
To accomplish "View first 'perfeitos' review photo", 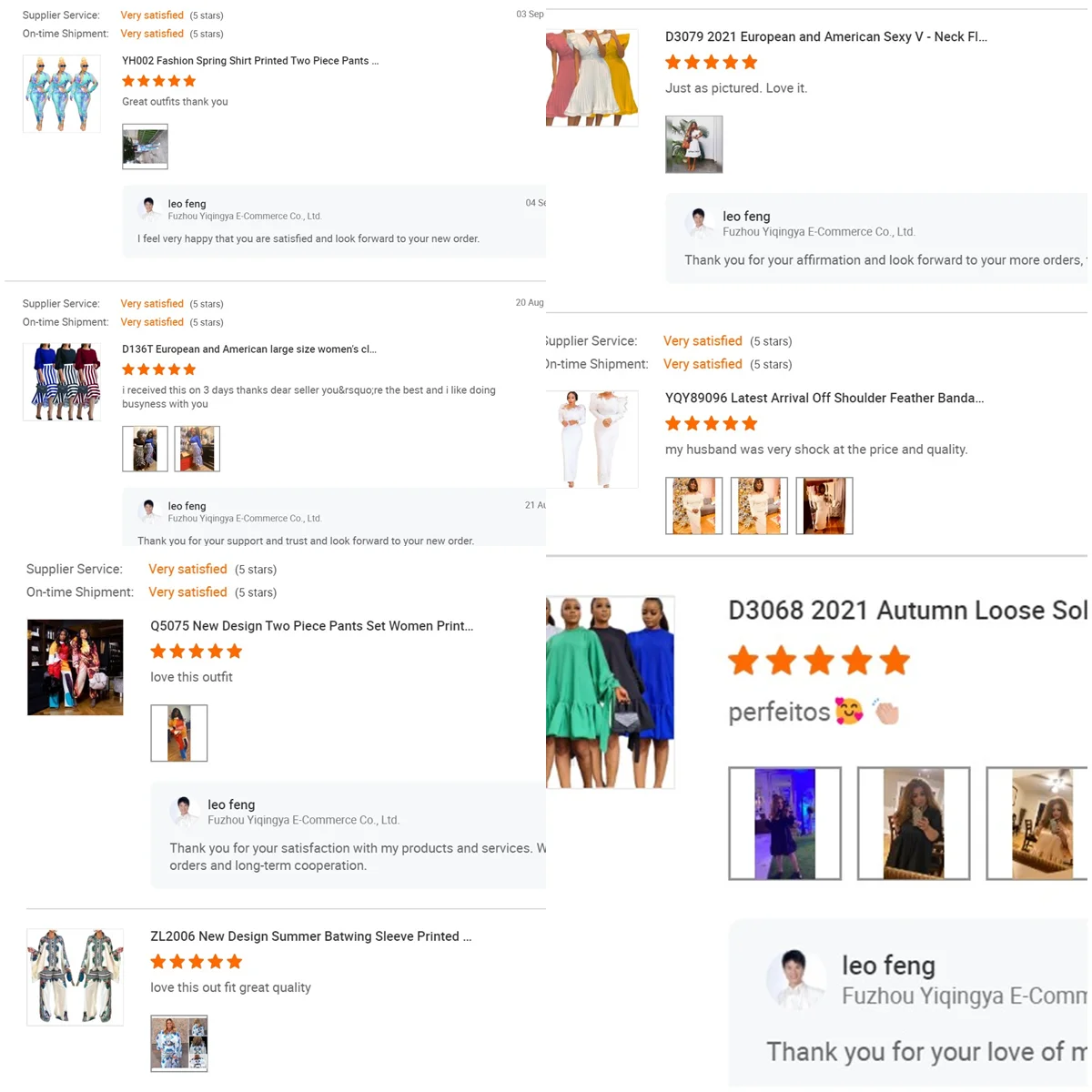I will 785,824.
